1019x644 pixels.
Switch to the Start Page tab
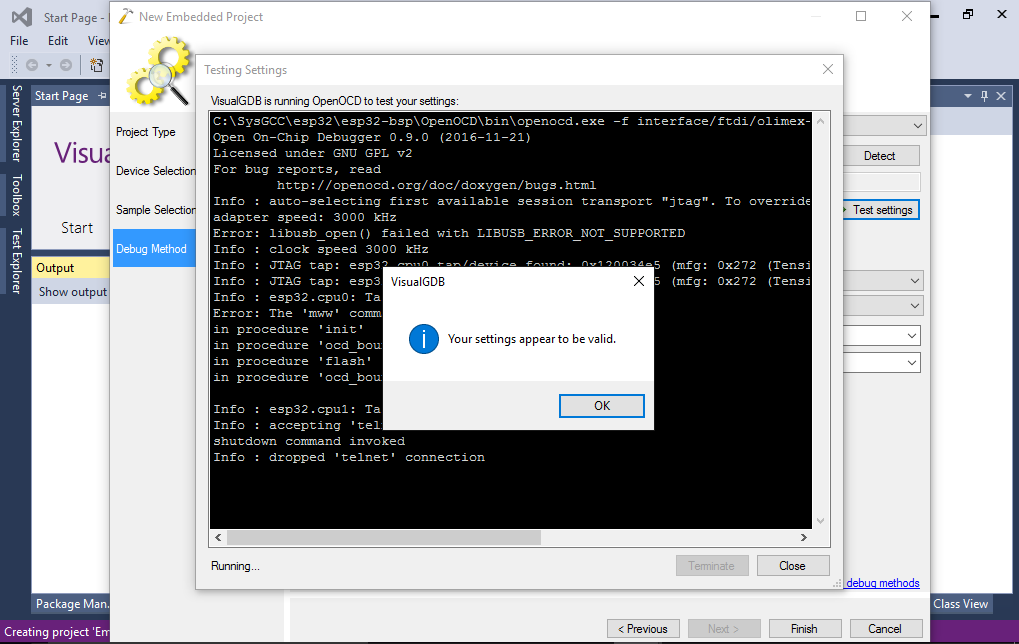tap(62, 96)
